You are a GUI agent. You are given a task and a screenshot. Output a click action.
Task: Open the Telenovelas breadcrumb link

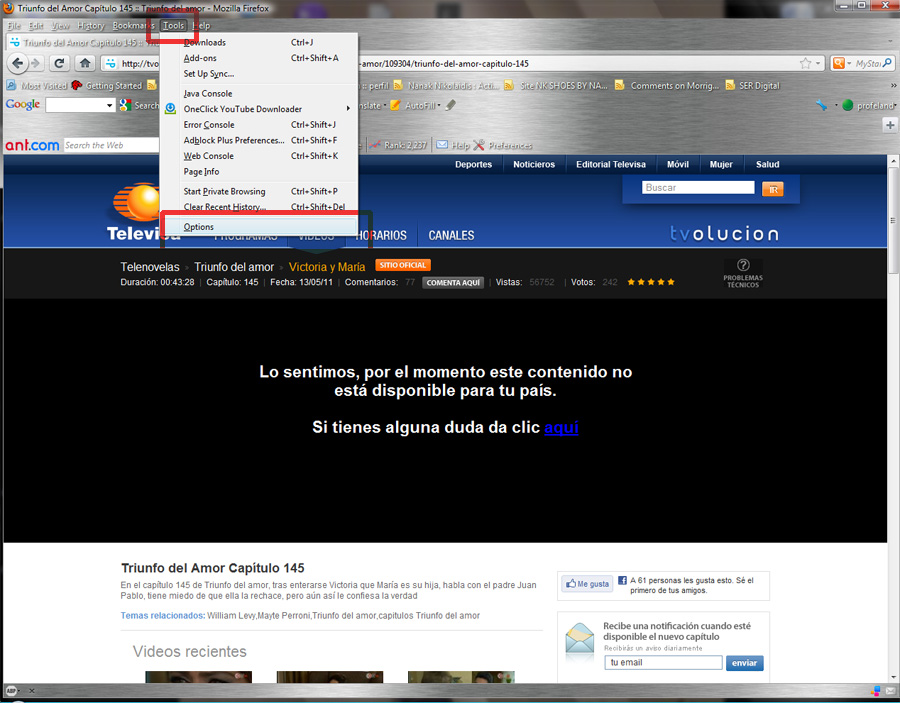tap(150, 267)
